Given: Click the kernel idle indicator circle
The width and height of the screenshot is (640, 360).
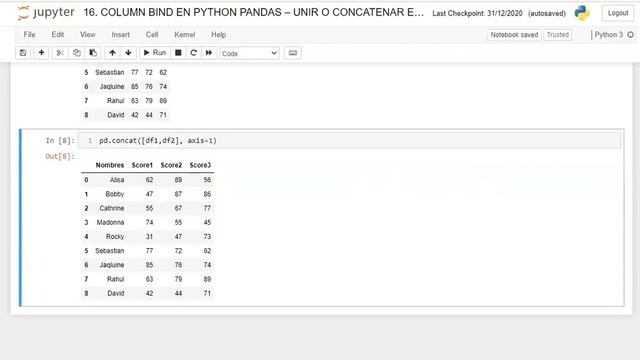Looking at the screenshot, I should pyautogui.click(x=631, y=35).
